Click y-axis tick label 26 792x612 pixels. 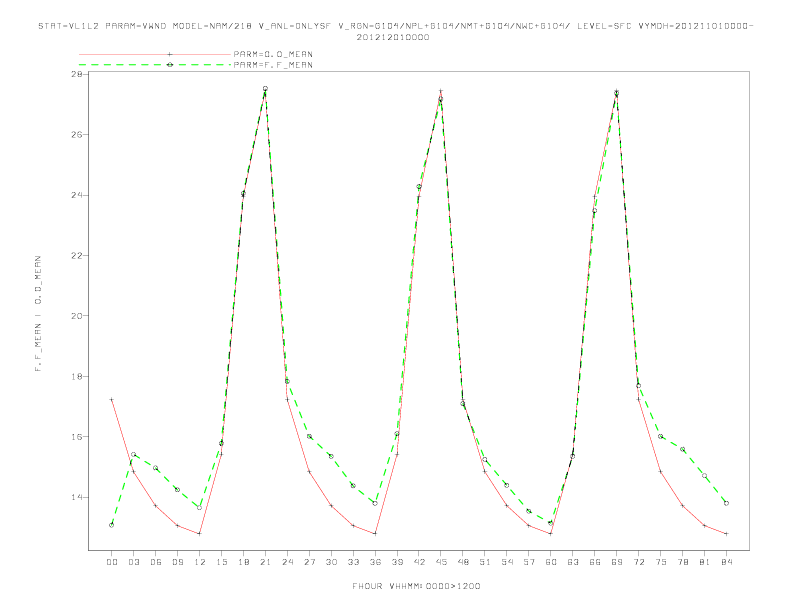77,135
